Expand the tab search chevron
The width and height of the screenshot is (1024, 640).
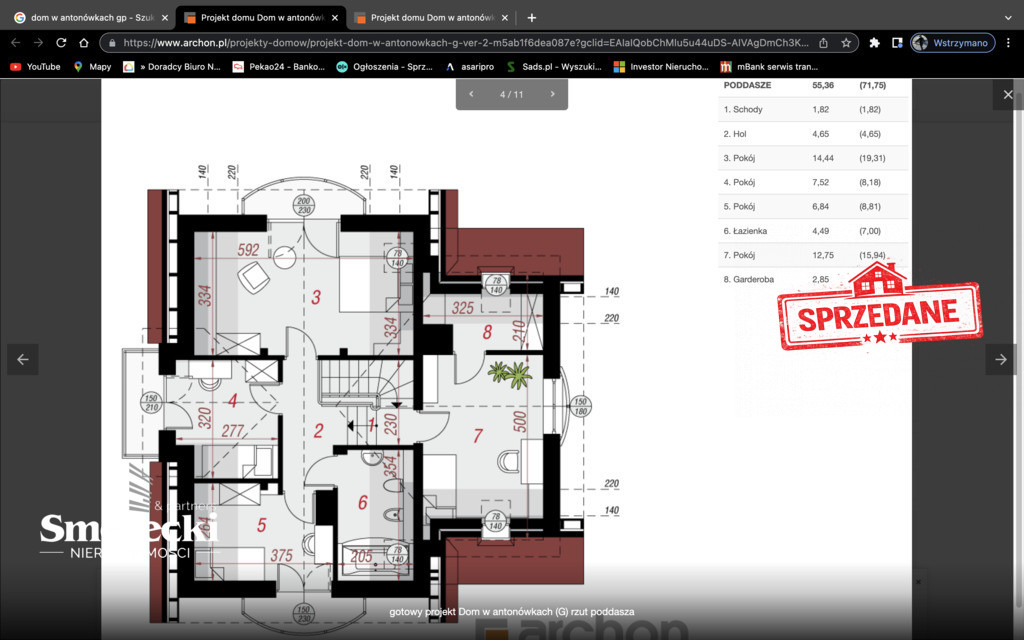coord(1008,18)
